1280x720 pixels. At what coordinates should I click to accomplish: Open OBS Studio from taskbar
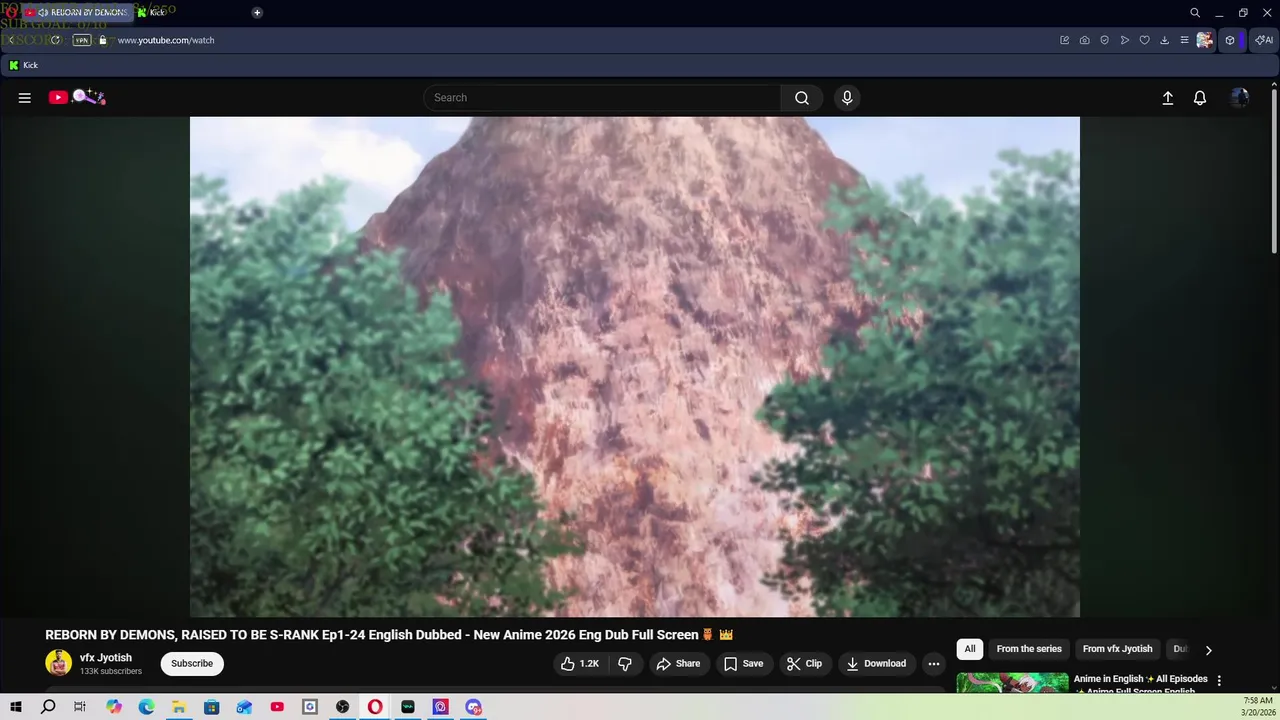click(x=343, y=707)
